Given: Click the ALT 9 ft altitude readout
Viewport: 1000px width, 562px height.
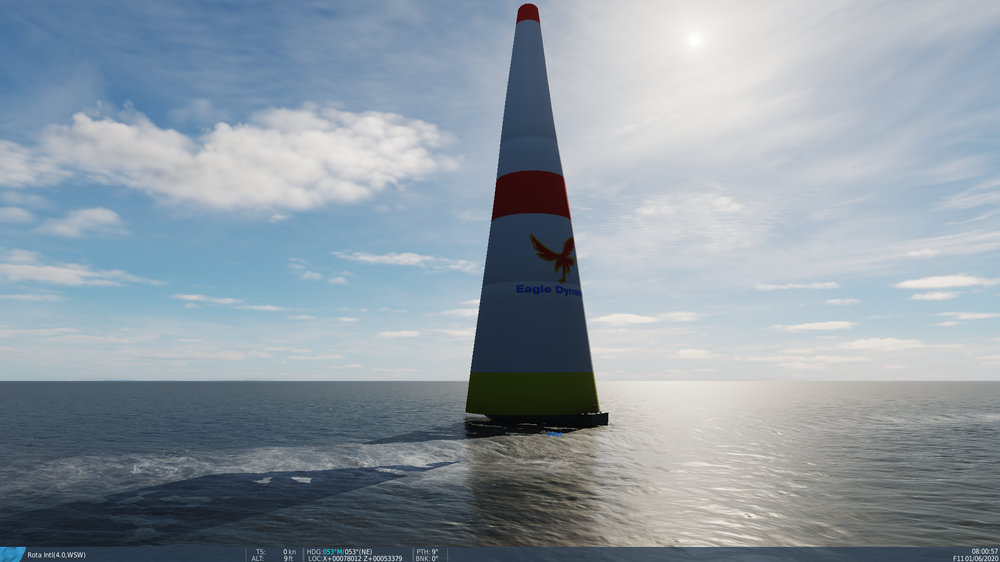Looking at the screenshot, I should point(273,558).
